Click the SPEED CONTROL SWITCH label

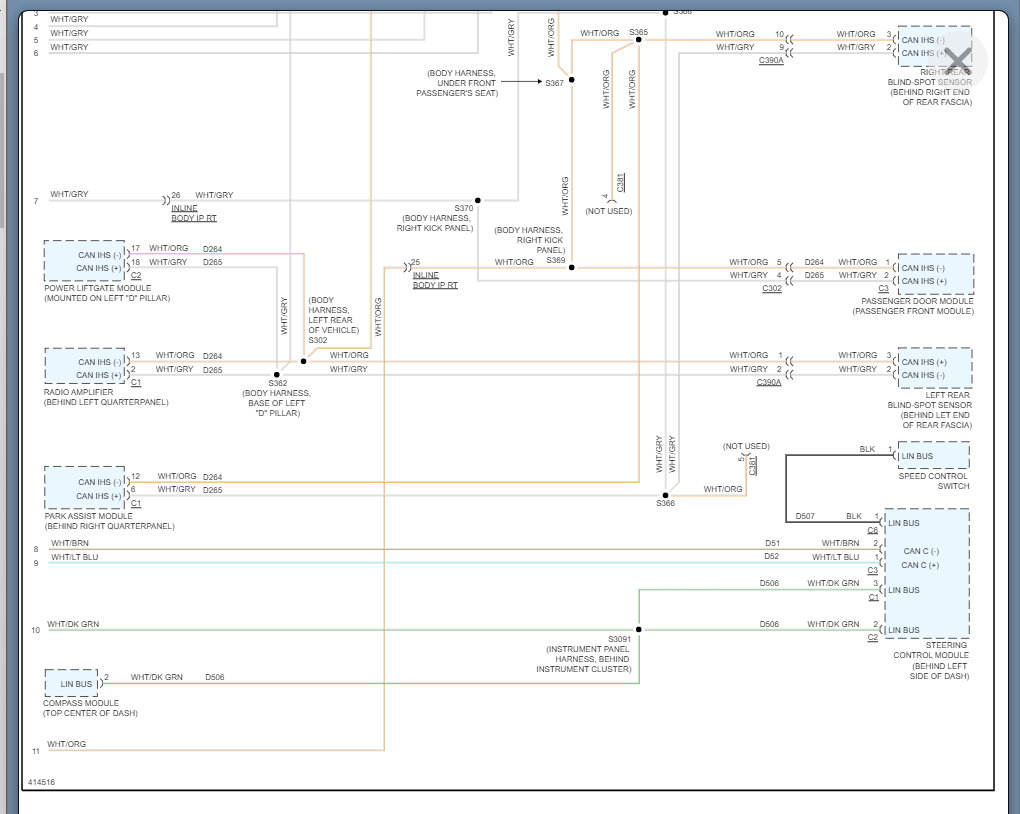(x=933, y=481)
